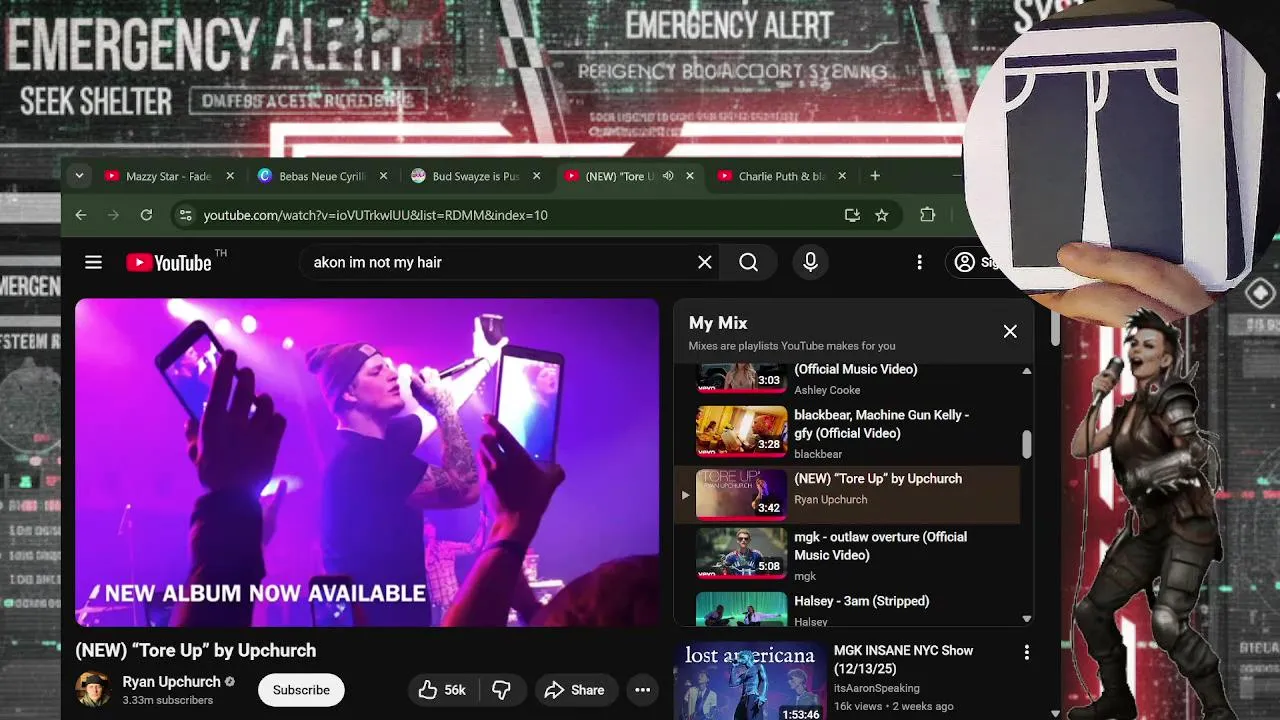The height and width of the screenshot is (720, 1280).
Task: Play the Ashley Cooke video thumbnail
Action: click(x=741, y=377)
